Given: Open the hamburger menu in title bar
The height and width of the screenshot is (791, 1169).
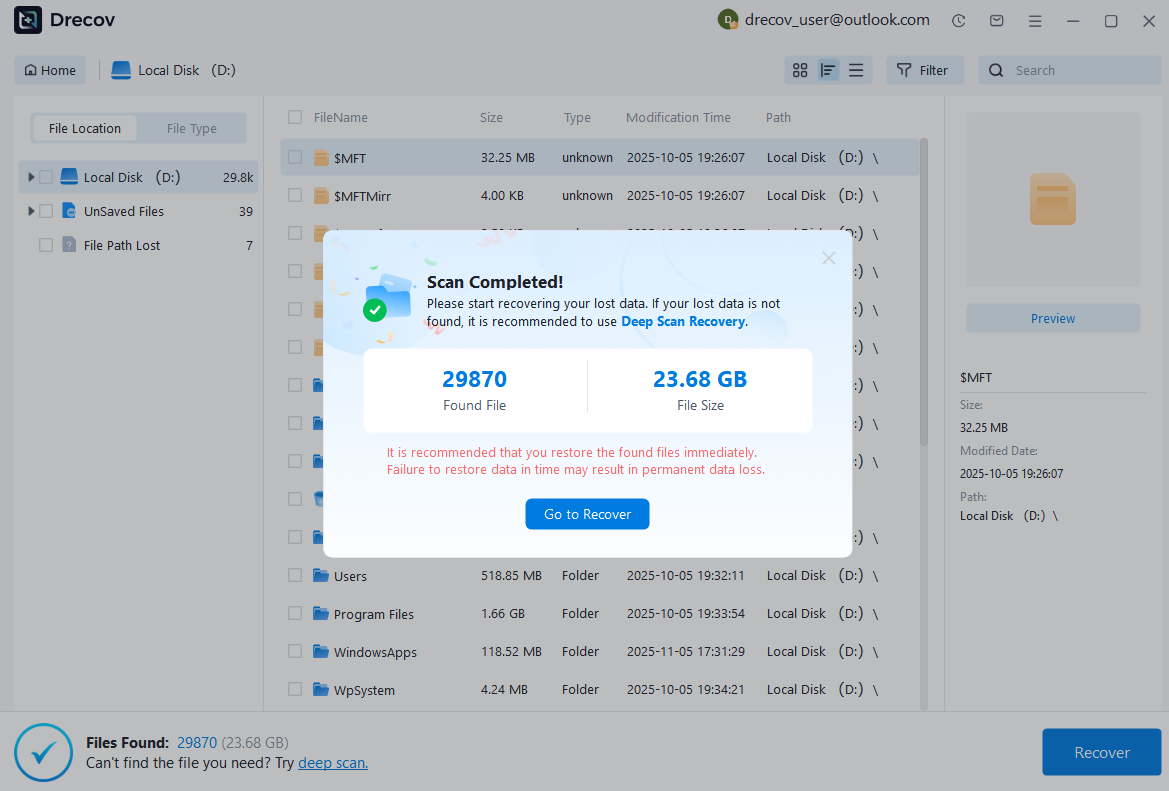Looking at the screenshot, I should [1034, 20].
